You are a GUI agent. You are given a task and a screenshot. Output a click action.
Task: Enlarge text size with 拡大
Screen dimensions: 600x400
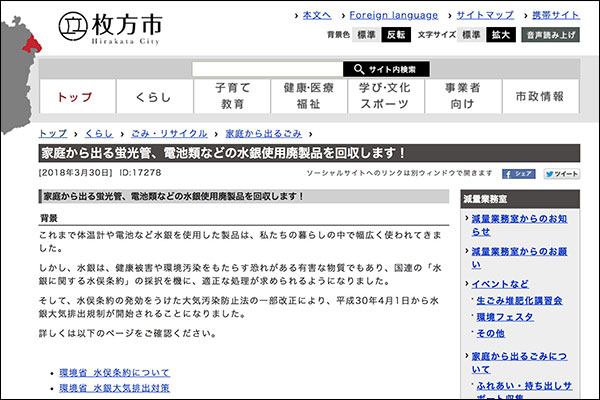click(x=501, y=34)
